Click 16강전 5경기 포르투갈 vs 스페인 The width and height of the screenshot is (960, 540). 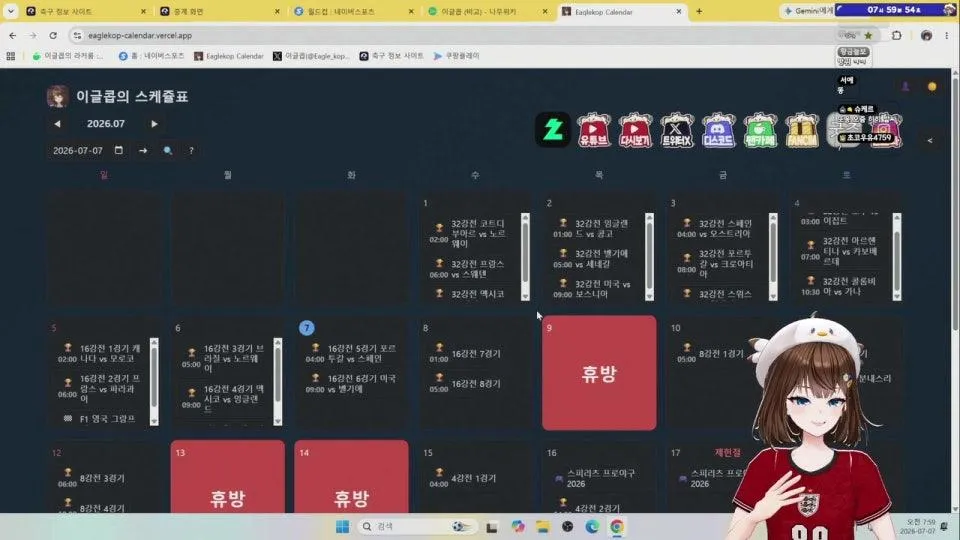351,353
